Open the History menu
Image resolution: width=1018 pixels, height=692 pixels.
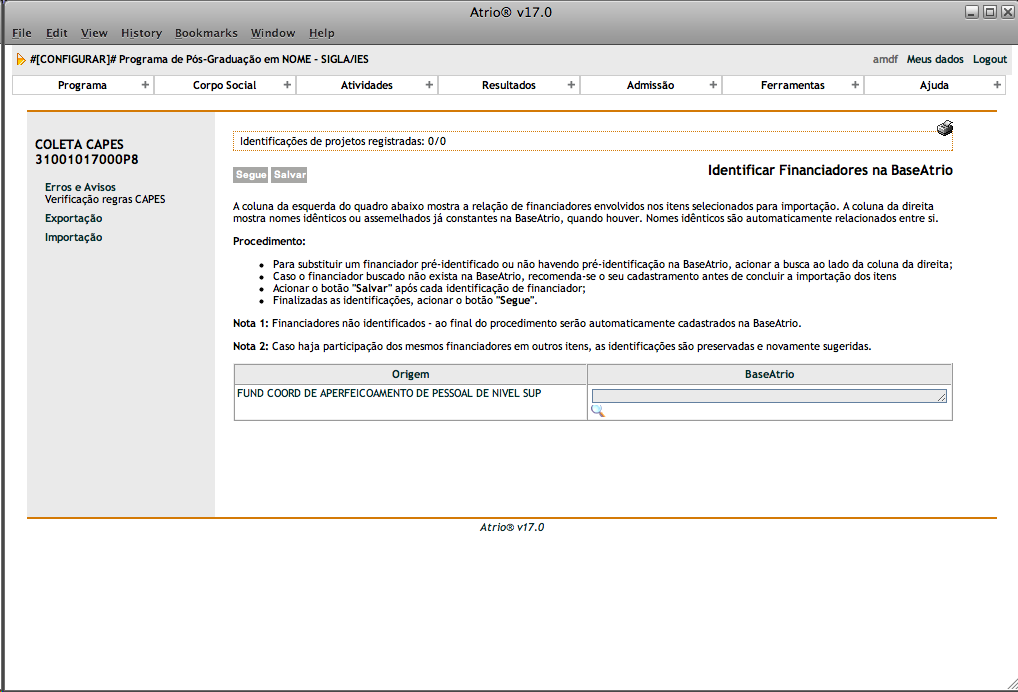(x=141, y=33)
